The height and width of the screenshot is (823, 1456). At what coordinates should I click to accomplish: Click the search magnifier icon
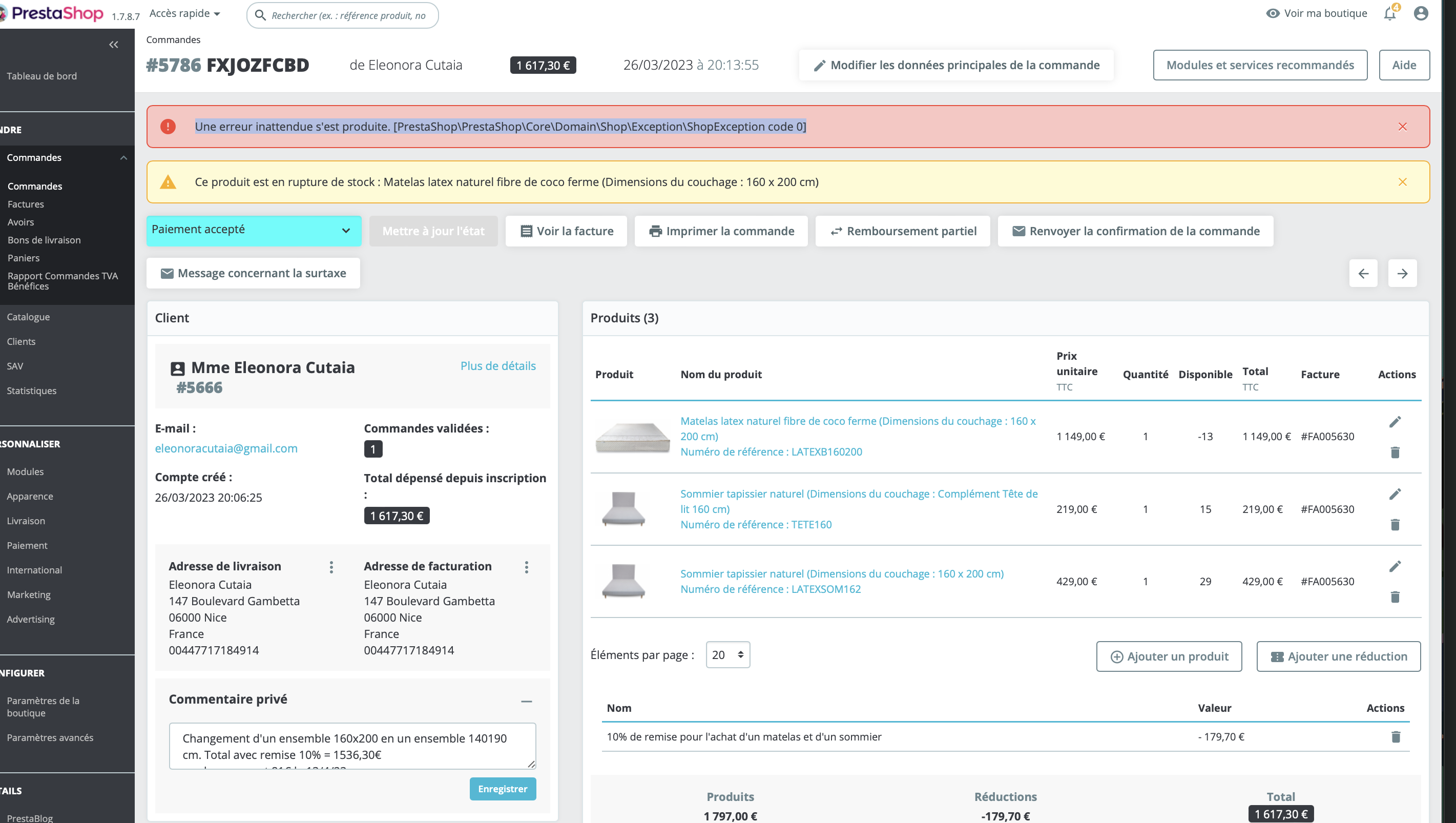[x=261, y=15]
